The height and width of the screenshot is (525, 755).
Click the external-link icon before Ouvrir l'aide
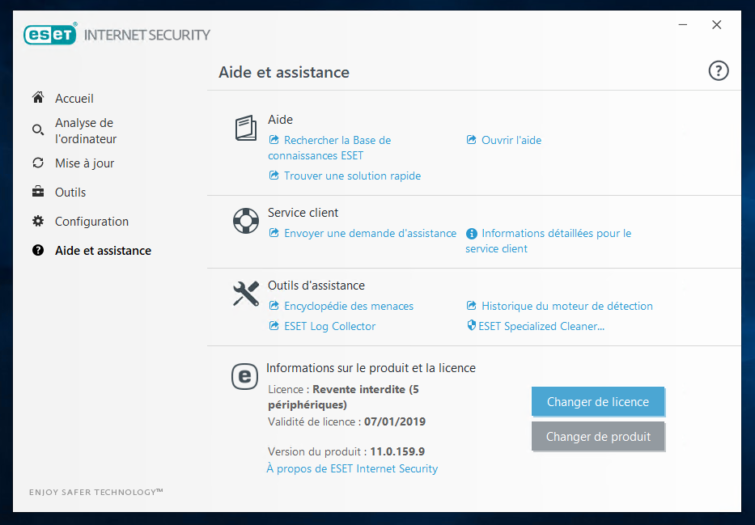[x=471, y=140]
